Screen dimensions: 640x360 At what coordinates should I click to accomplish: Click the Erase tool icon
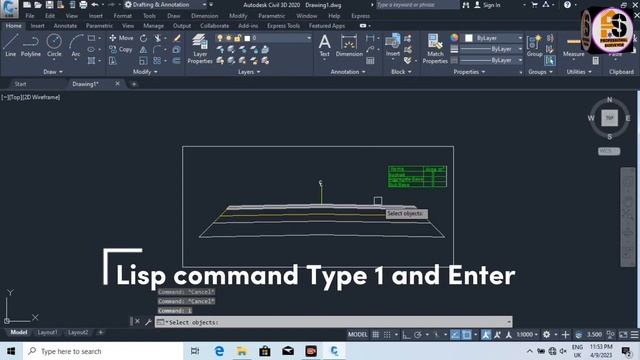pyautogui.click(x=177, y=38)
